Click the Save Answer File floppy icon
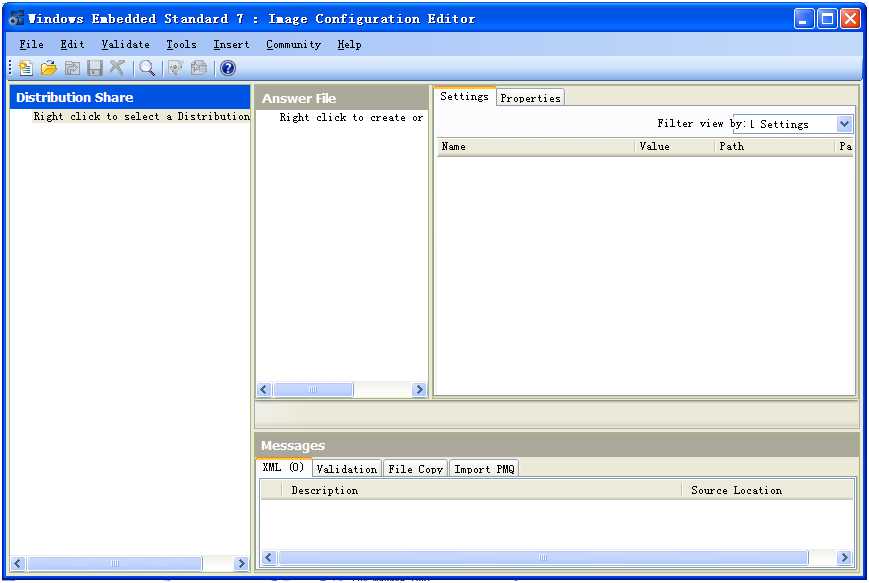 pos(95,68)
